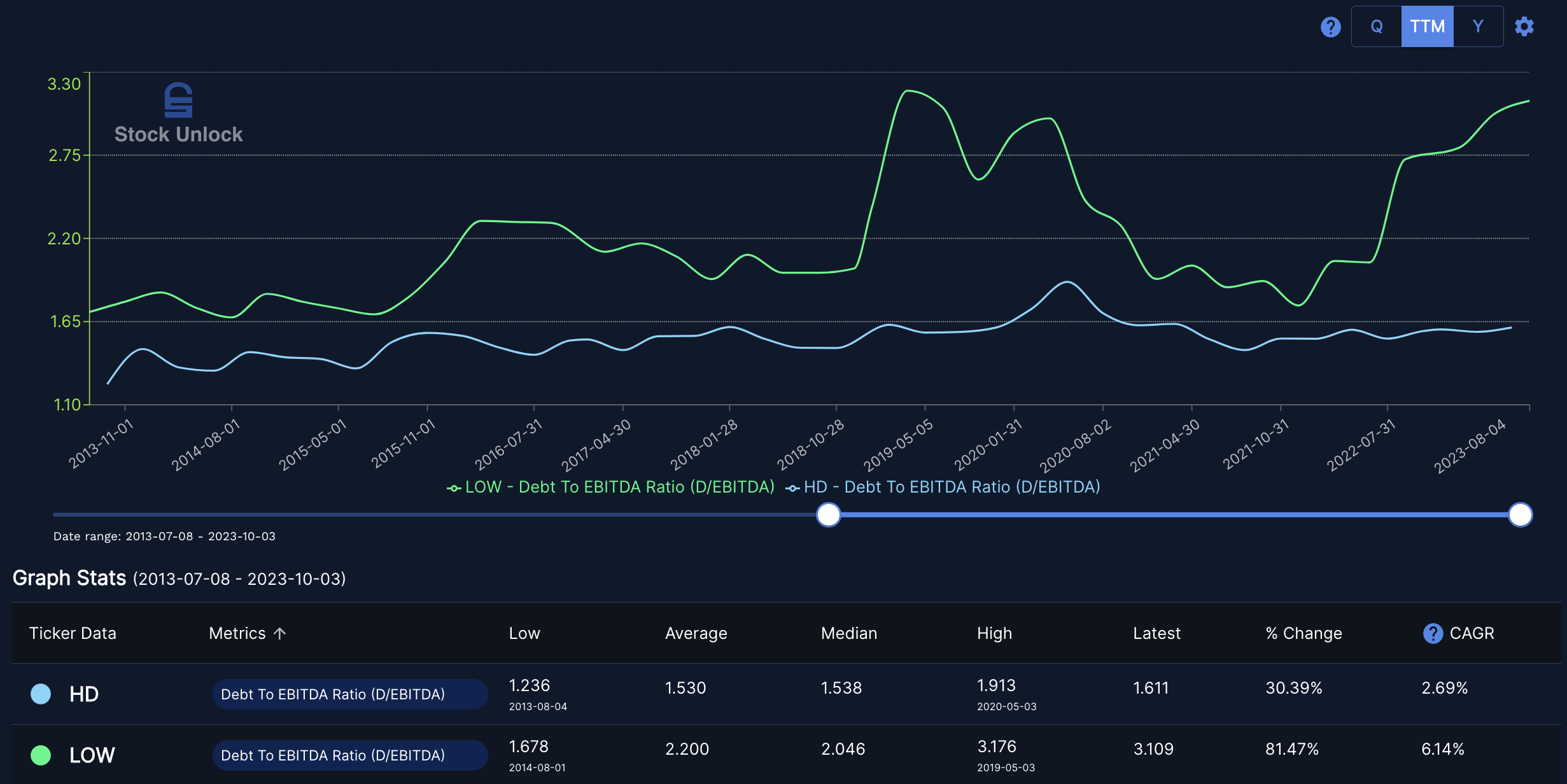Click LOW low date 2014-08-01
Viewport: 1567px width, 784px height.
click(537, 767)
